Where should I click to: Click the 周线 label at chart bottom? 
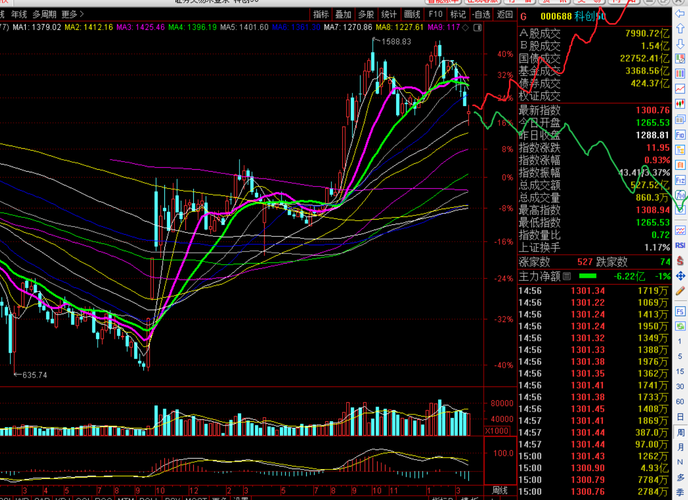tap(500, 490)
